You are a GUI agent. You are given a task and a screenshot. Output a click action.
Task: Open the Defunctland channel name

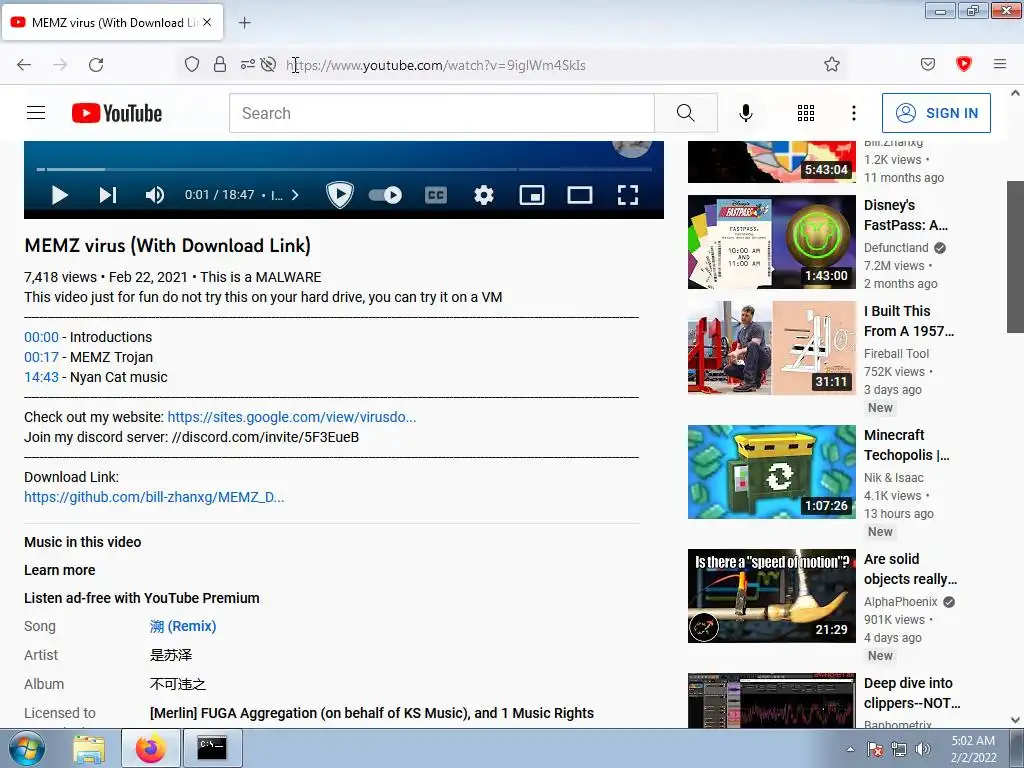[896, 248]
